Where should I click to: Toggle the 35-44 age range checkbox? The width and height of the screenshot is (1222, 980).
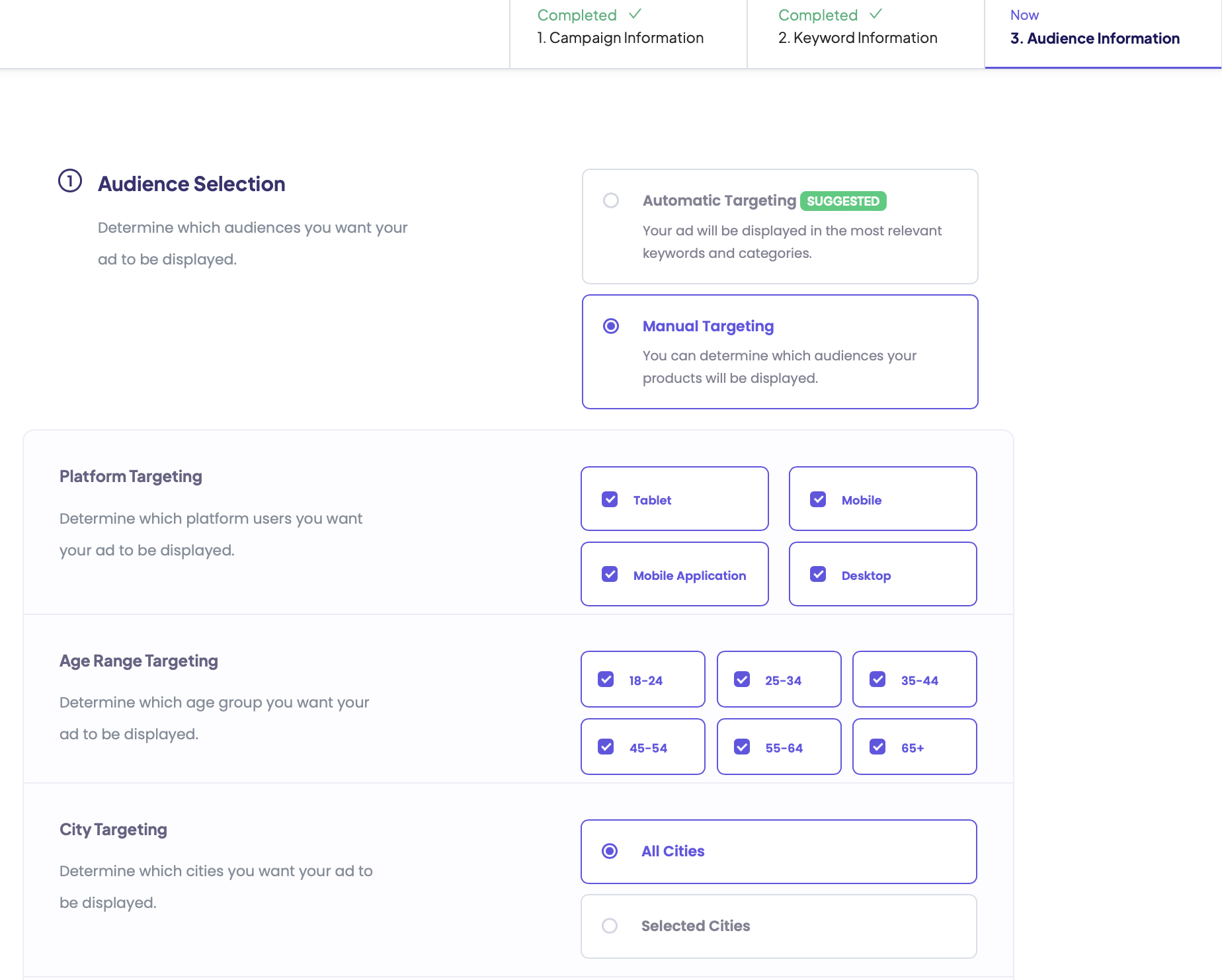coord(877,679)
